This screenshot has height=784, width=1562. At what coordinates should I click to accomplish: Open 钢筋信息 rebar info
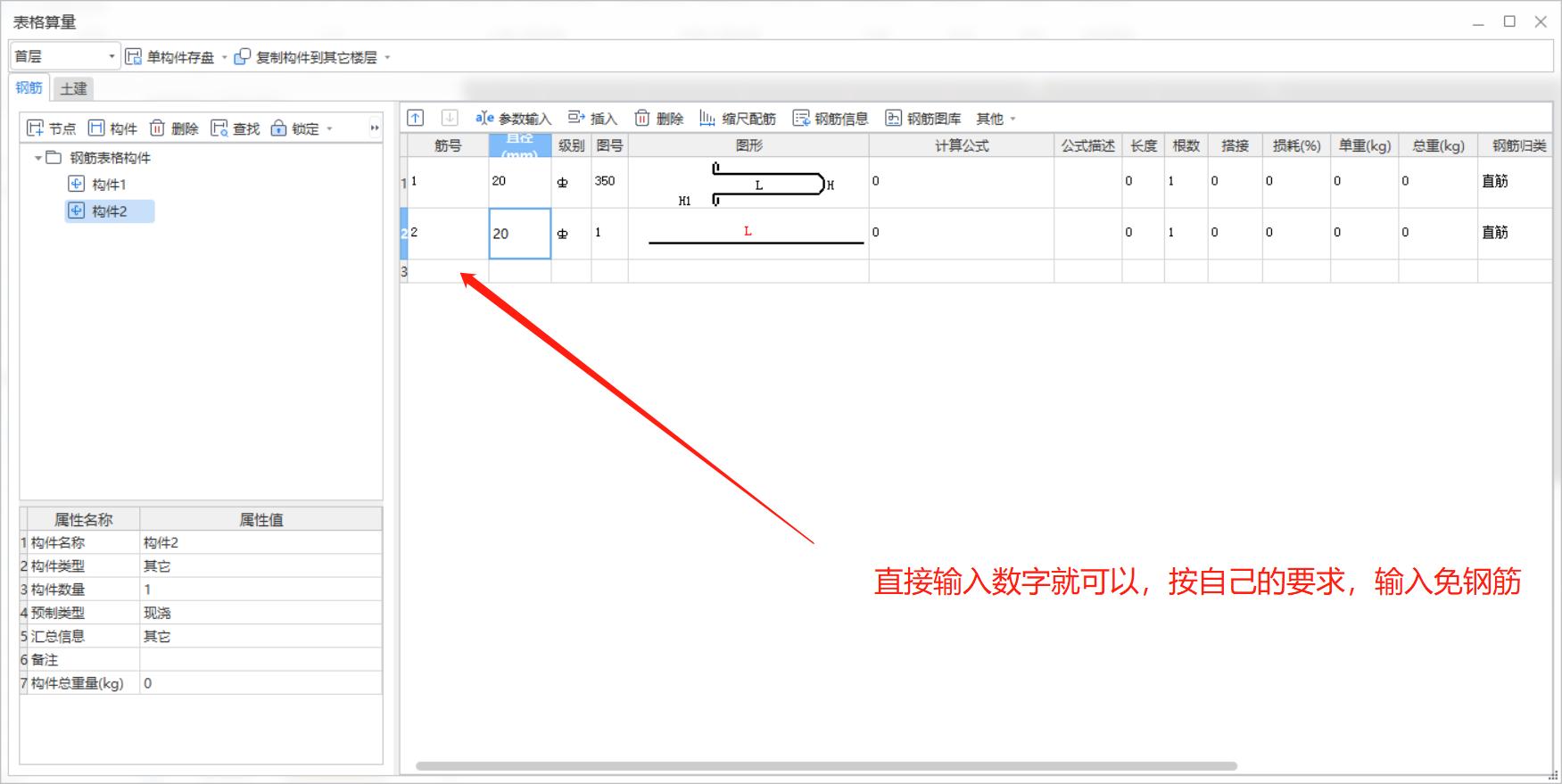(831, 119)
